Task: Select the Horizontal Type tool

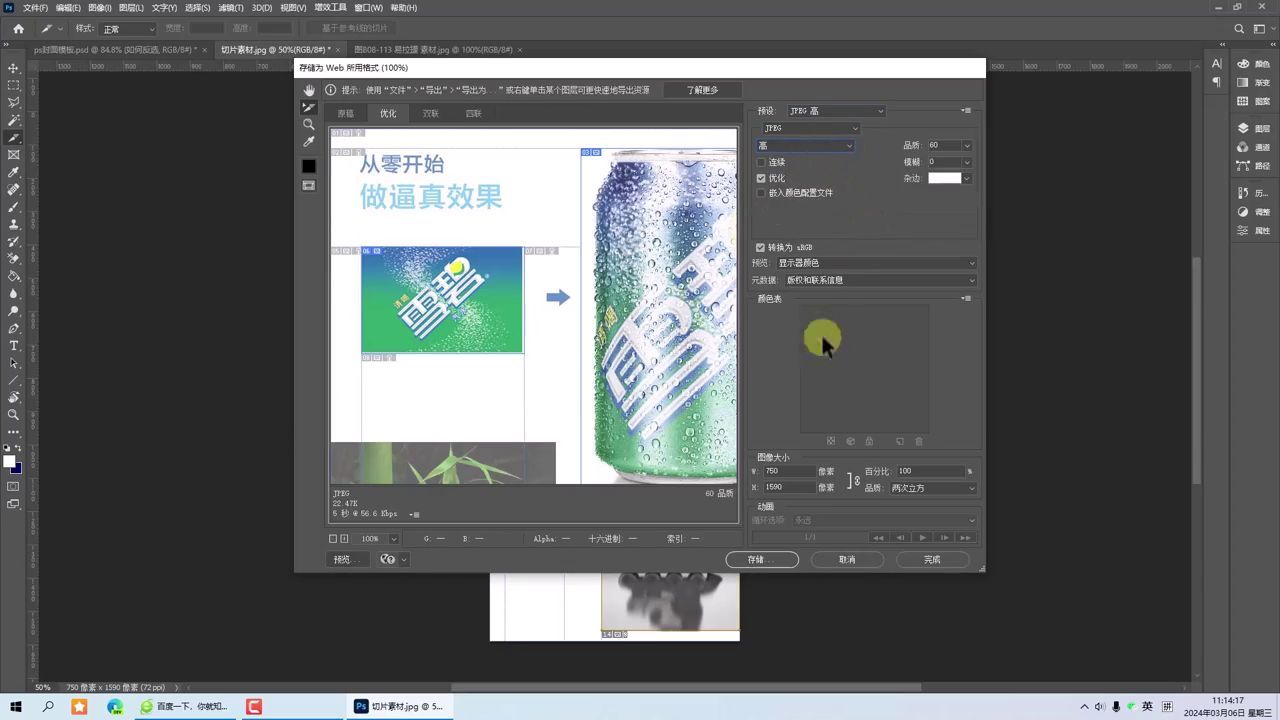Action: click(13, 346)
